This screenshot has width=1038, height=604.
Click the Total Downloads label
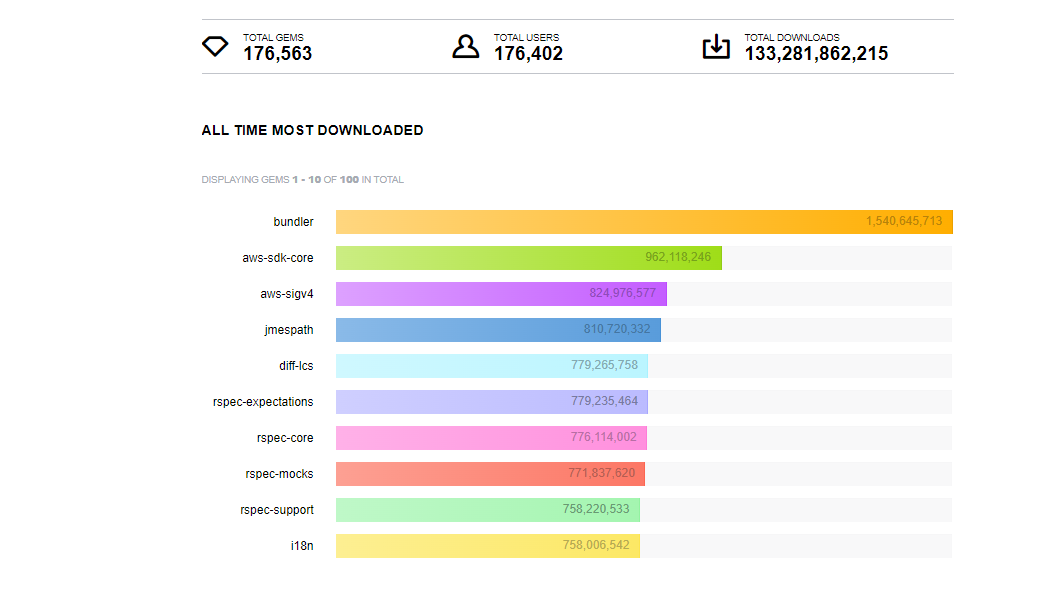(x=792, y=38)
